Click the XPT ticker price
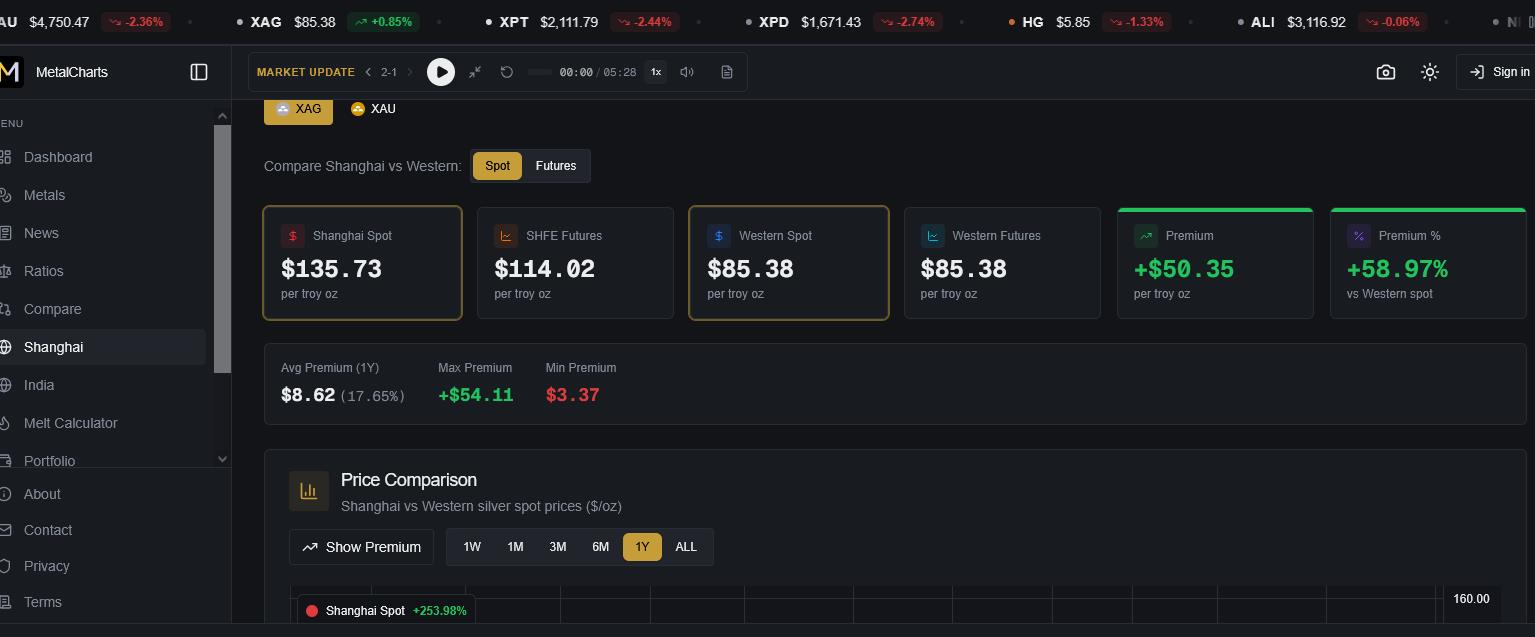1535x637 pixels. (569, 22)
